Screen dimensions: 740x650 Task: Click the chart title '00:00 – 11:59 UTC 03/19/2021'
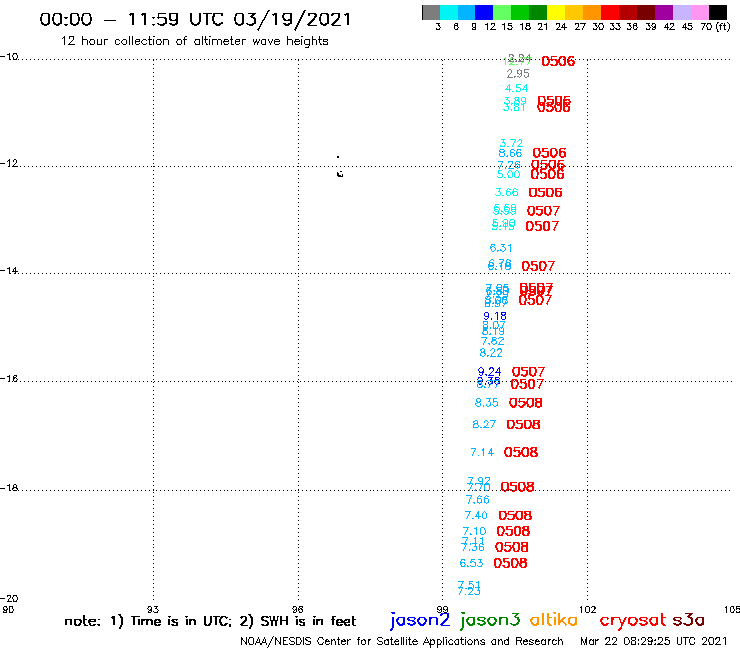point(195,19)
